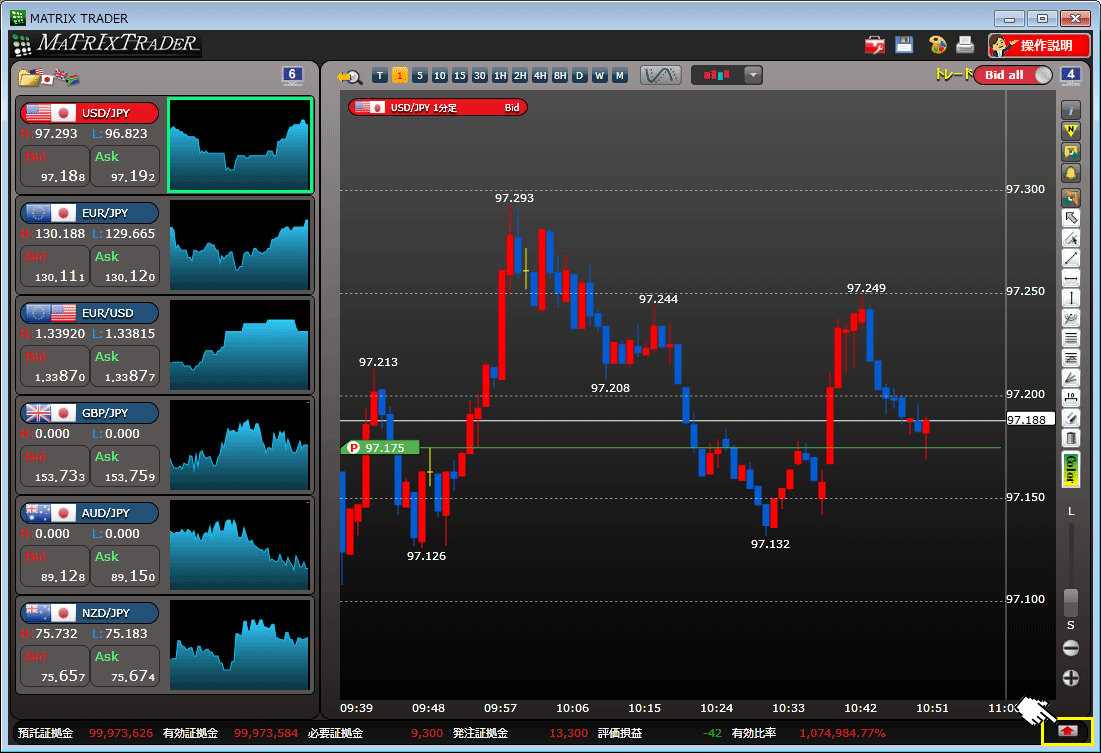
Task: Select the trend line drawing tool
Action: (1070, 258)
